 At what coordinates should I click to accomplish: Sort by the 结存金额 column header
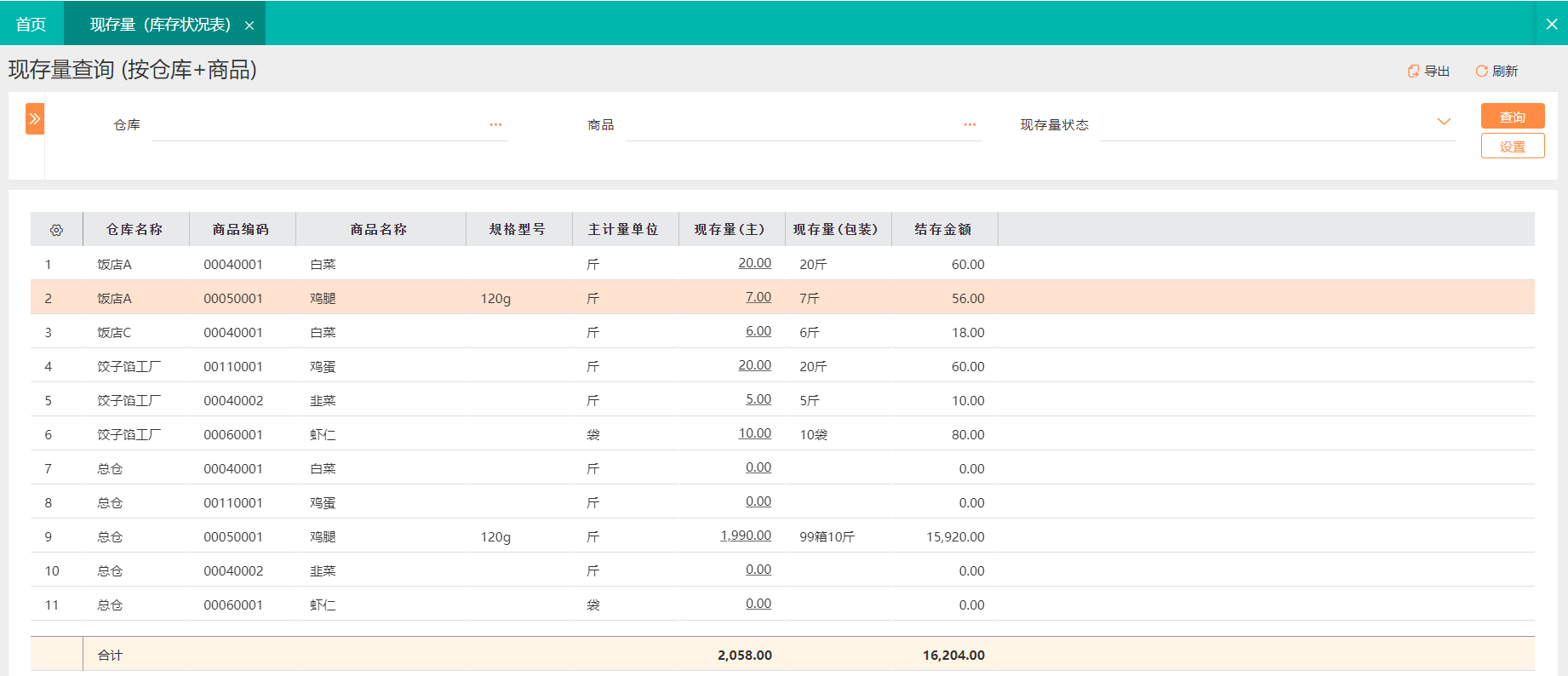943,230
